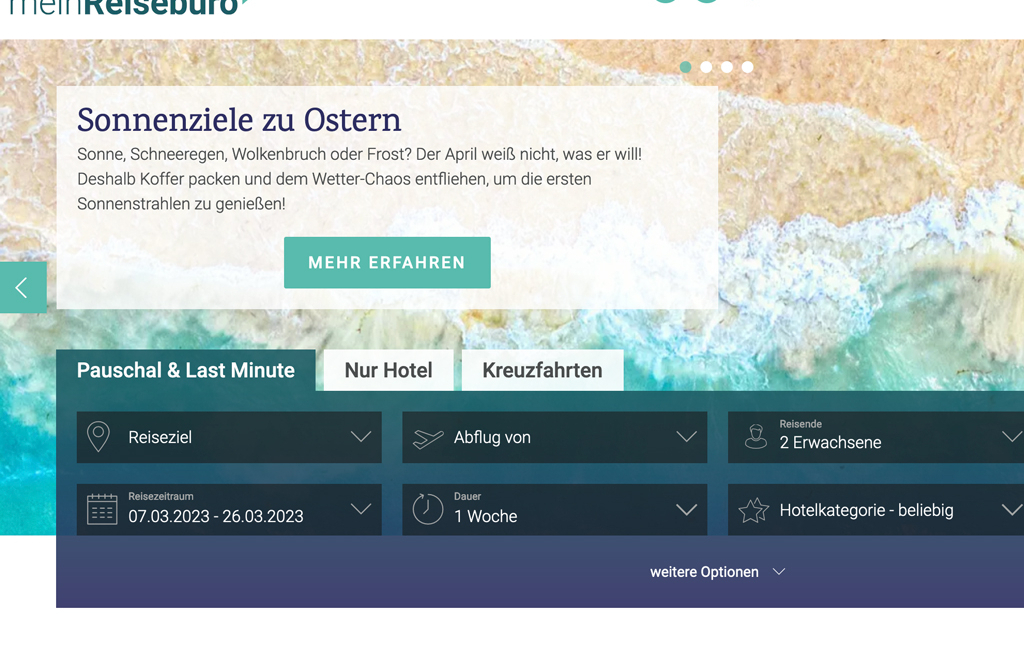Screen dimensions: 1024x654
Task: Click the Sonnenziele zu Ostern heading
Action: click(239, 120)
